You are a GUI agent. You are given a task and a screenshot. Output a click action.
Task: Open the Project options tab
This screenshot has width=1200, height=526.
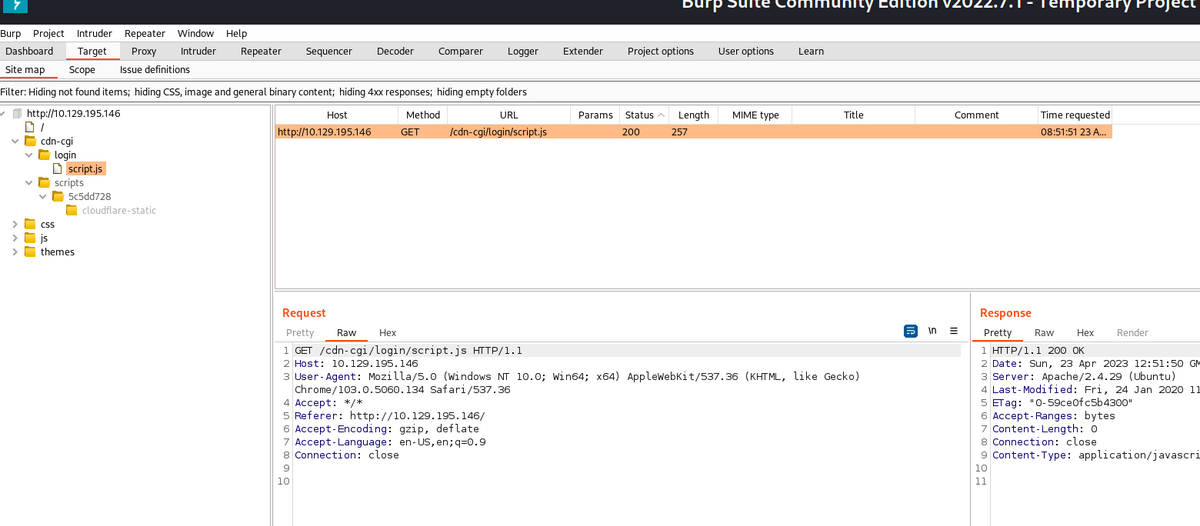(660, 51)
